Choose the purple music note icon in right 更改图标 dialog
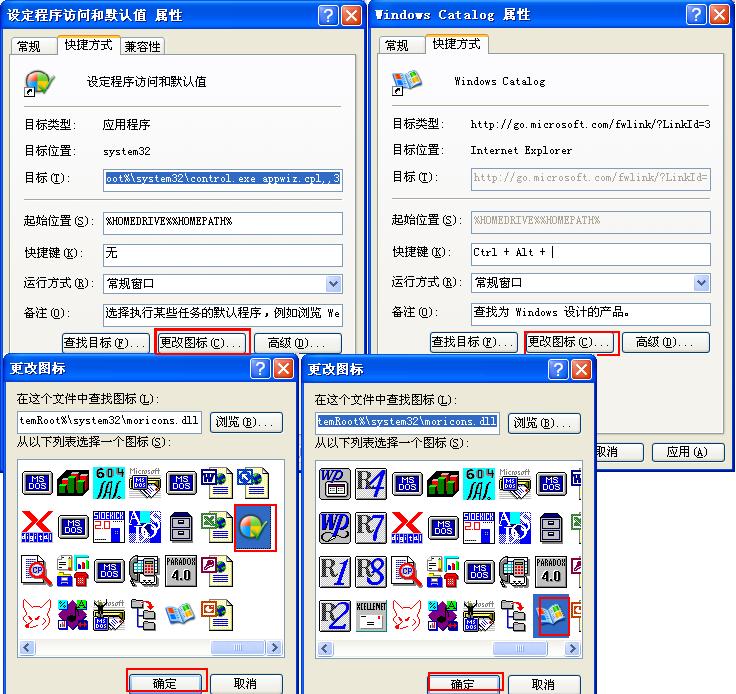 coord(443,616)
